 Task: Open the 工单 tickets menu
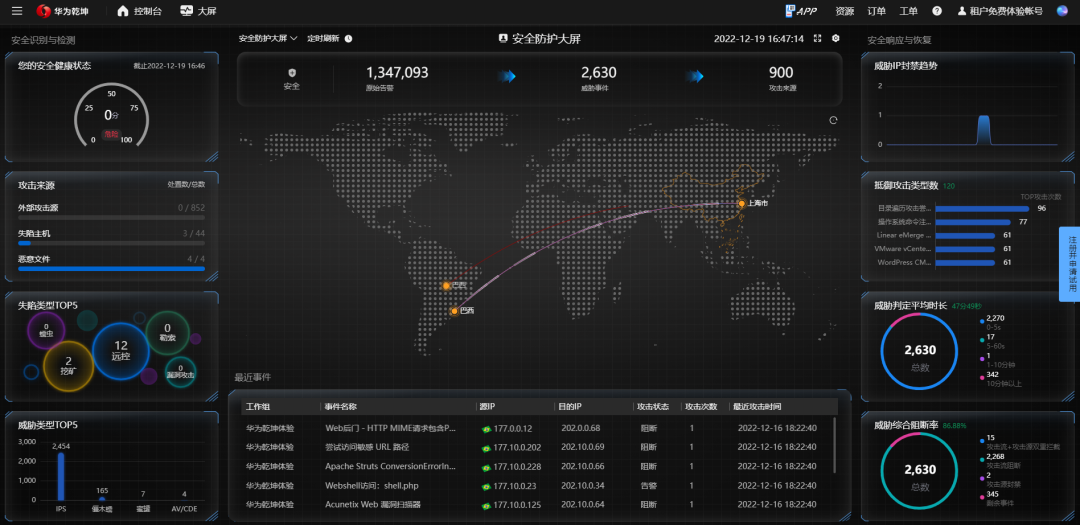(x=908, y=11)
